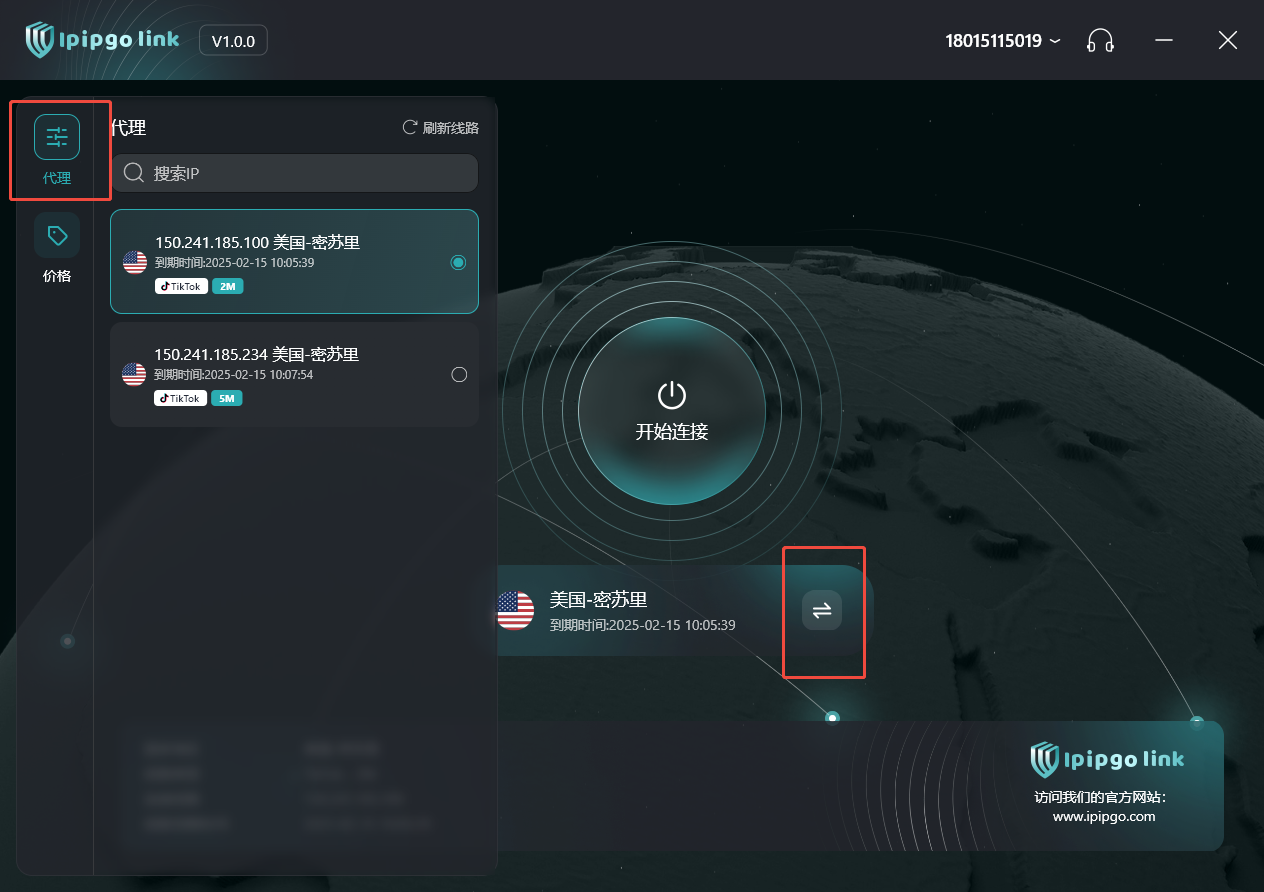Click the 2M bandwidth badge

227,286
